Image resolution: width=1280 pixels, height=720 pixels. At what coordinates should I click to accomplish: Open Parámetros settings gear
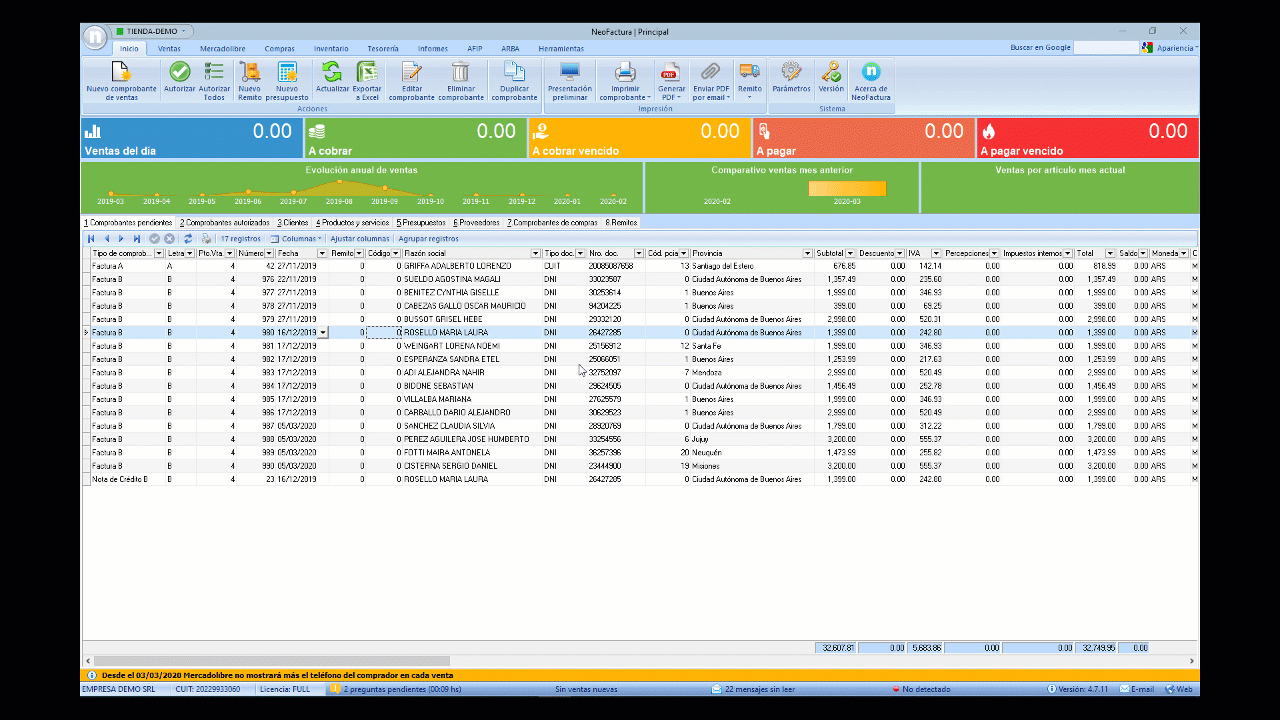point(791,72)
